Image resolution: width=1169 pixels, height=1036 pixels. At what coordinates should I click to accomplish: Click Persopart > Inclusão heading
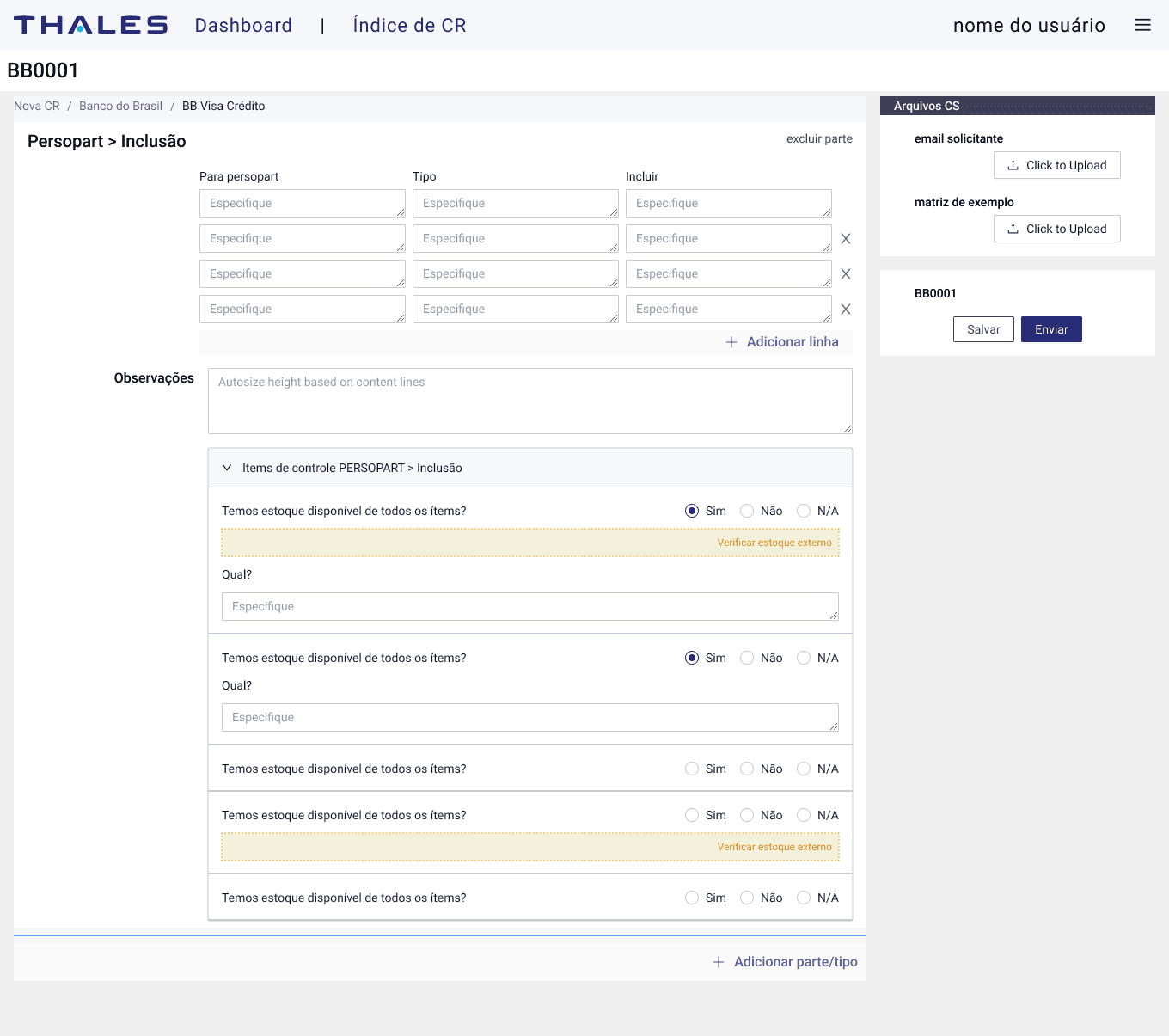click(x=107, y=141)
